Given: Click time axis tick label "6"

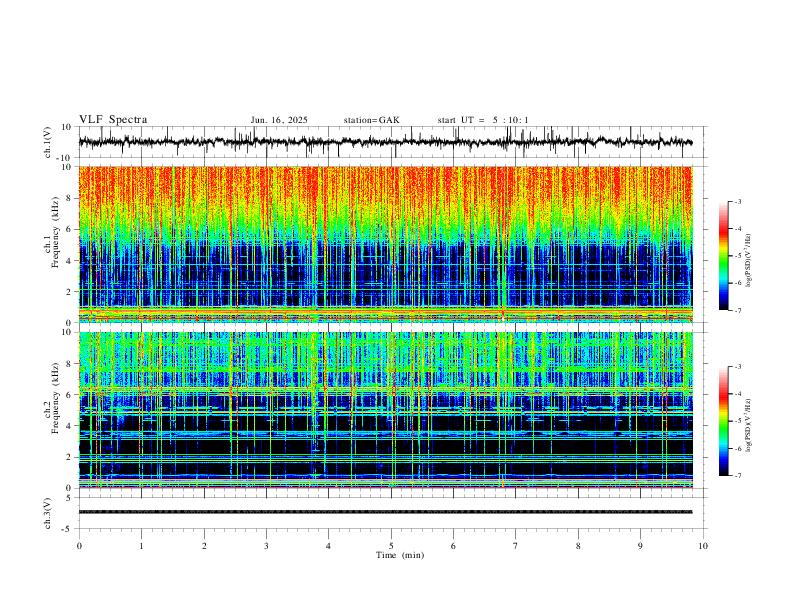Looking at the screenshot, I should 453,546.
